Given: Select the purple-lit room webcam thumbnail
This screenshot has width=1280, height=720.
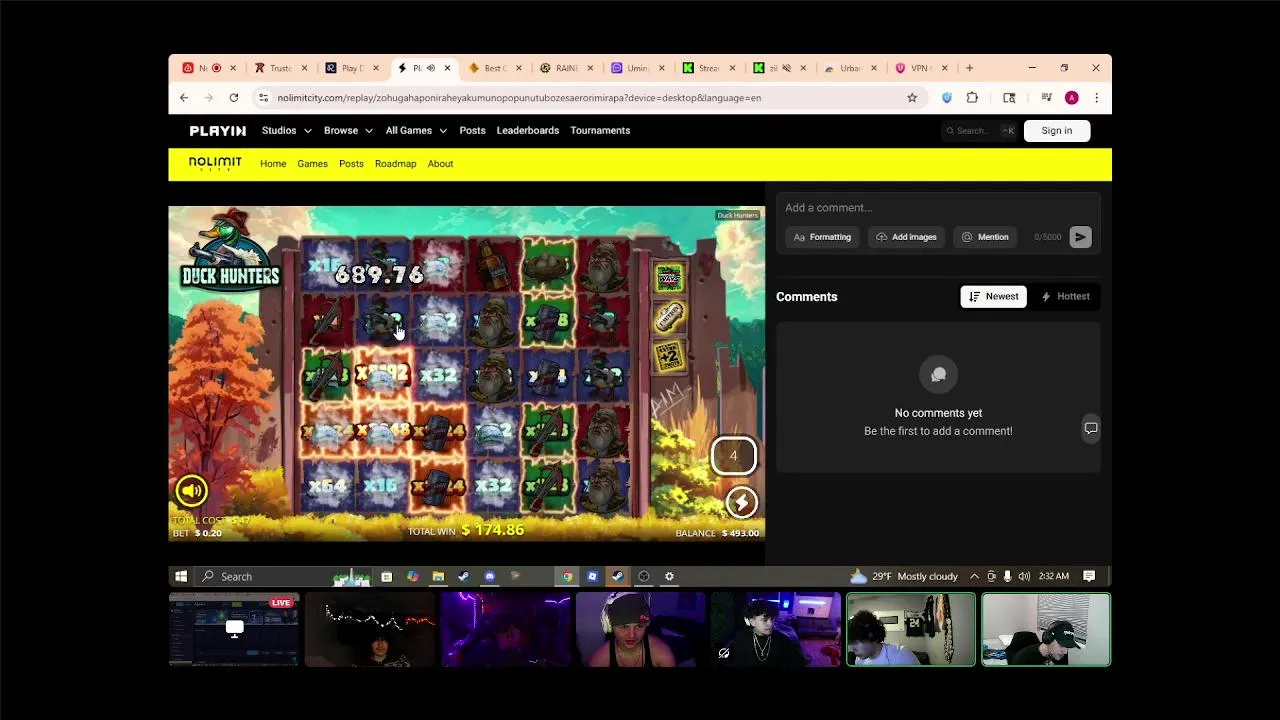Looking at the screenshot, I should coord(505,629).
